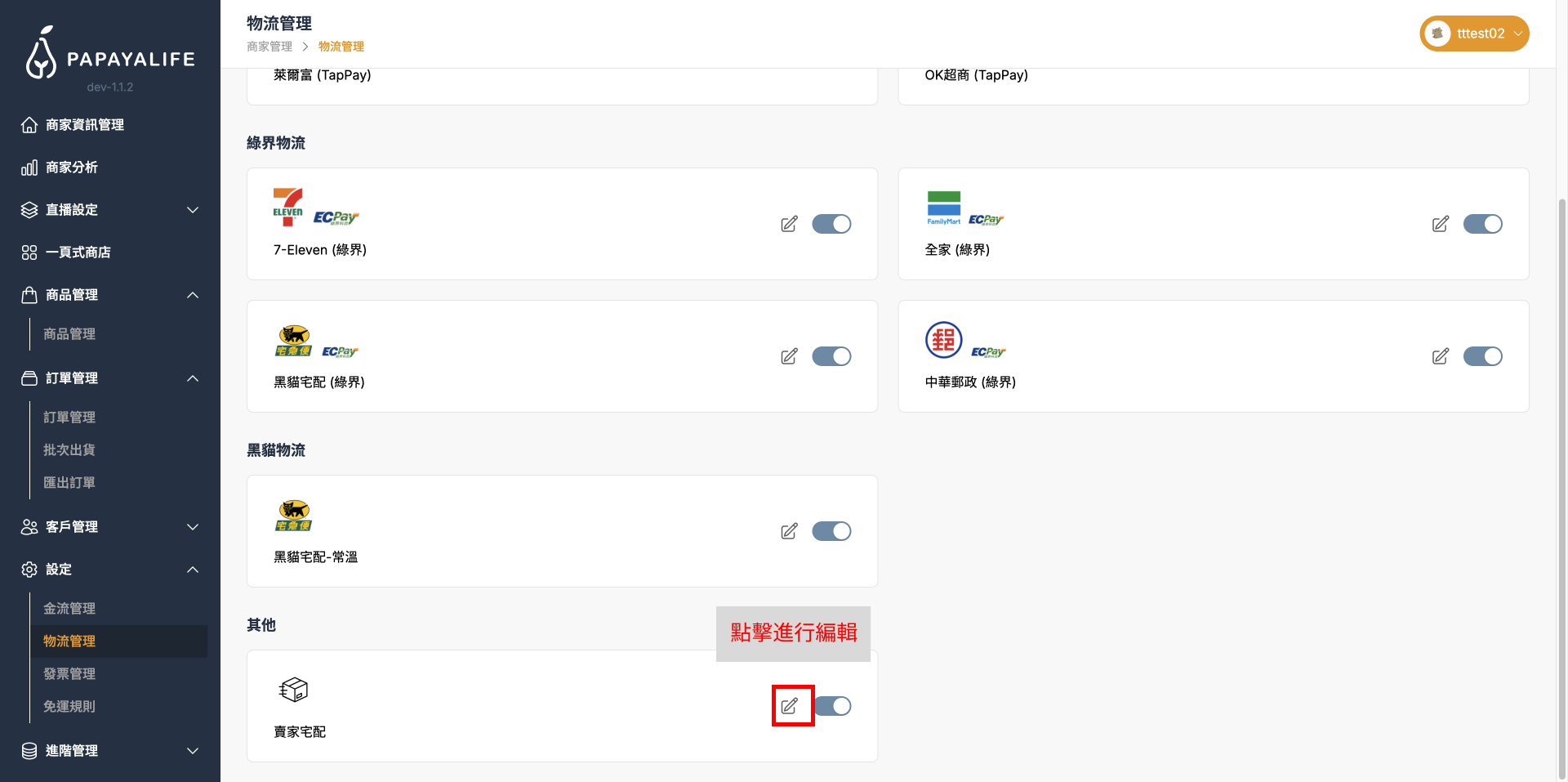1568x782 pixels.
Task: Edit the 黑貓宅配-常溫 settings
Action: (x=788, y=530)
